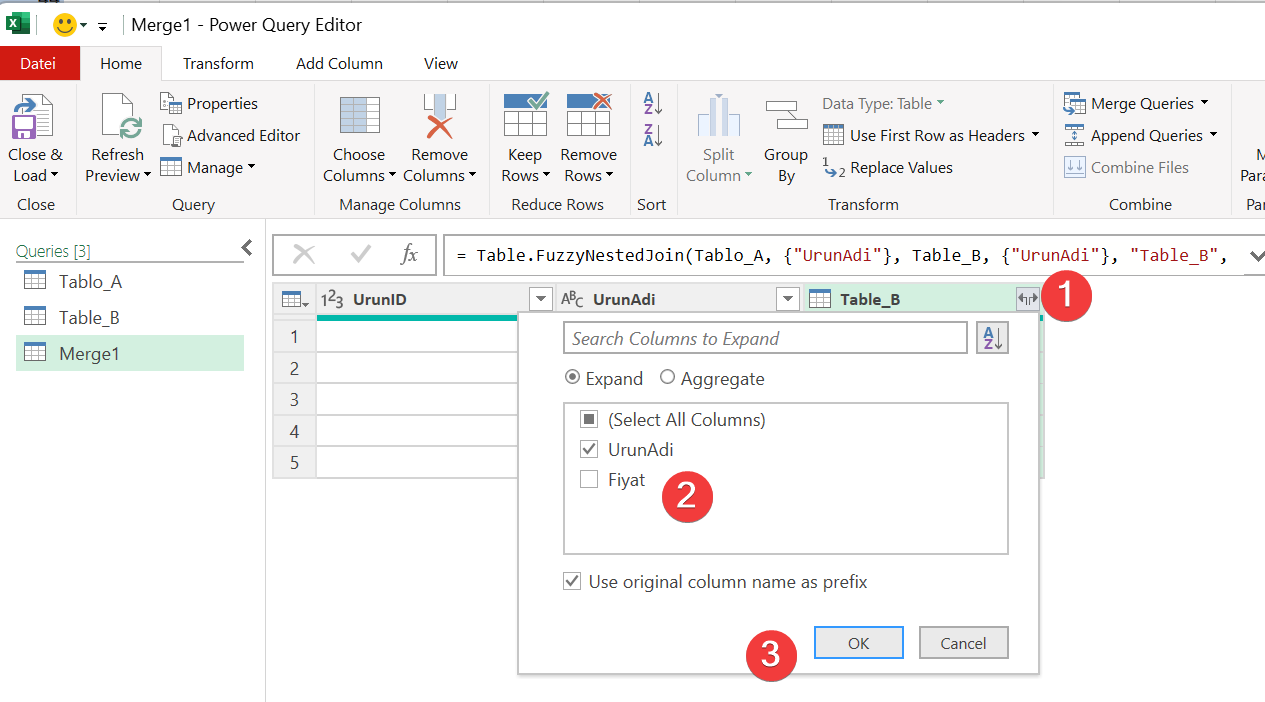Sort ascending with the A-Z icon
Image resolution: width=1265 pixels, height=702 pixels.
click(653, 103)
